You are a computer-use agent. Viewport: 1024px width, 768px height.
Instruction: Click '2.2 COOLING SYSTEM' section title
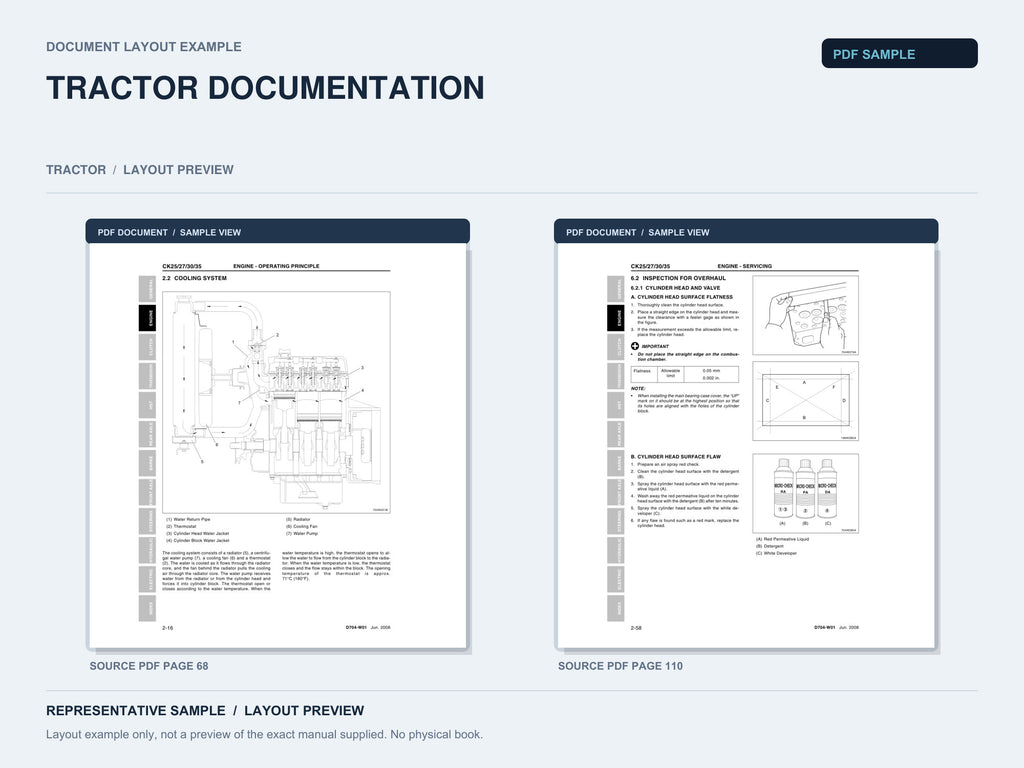point(195,278)
